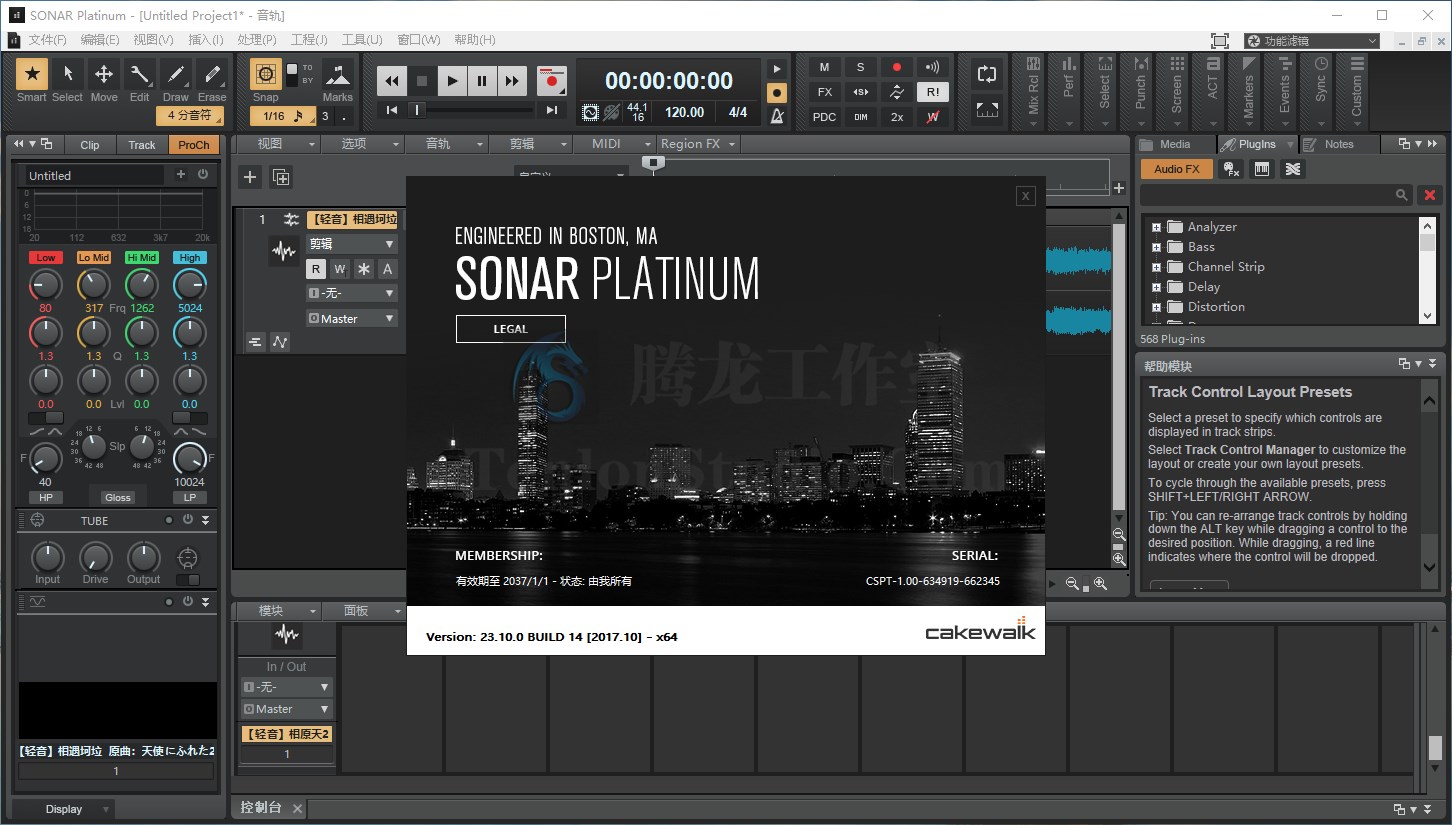Expand the Bass plug-in folder
The height and width of the screenshot is (825, 1452).
pos(1156,247)
